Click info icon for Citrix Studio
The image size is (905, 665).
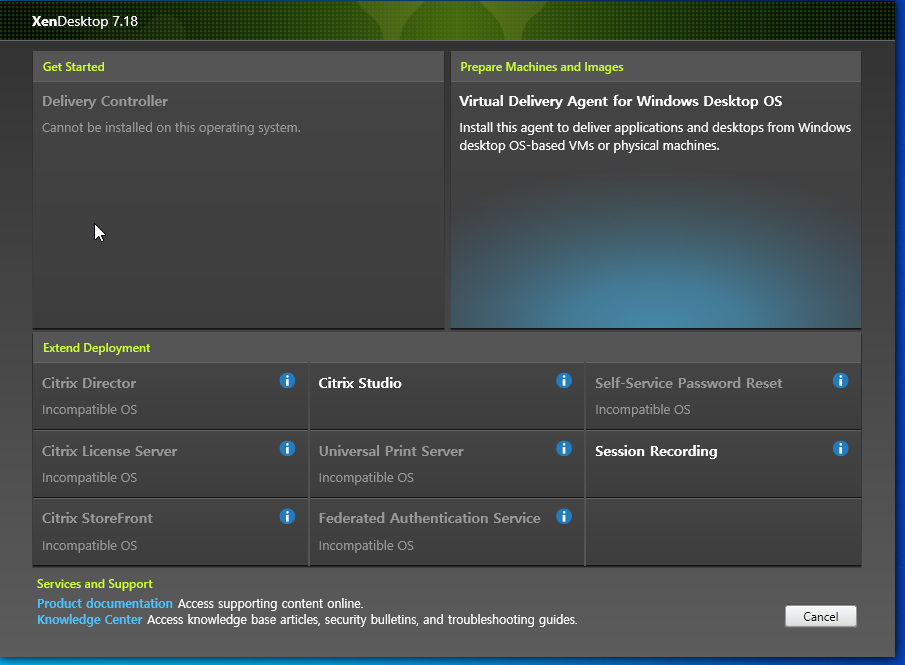[x=564, y=380]
